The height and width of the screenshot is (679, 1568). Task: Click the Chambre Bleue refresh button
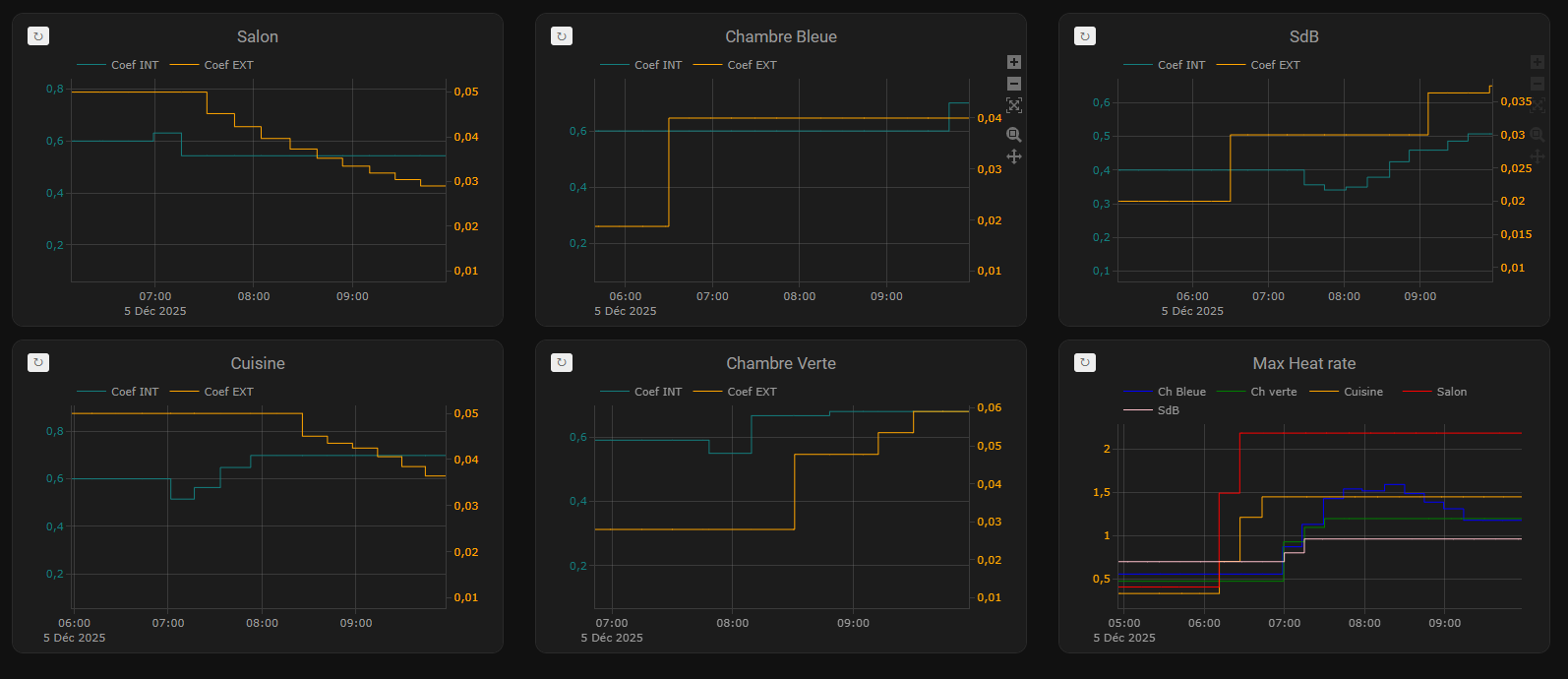562,36
